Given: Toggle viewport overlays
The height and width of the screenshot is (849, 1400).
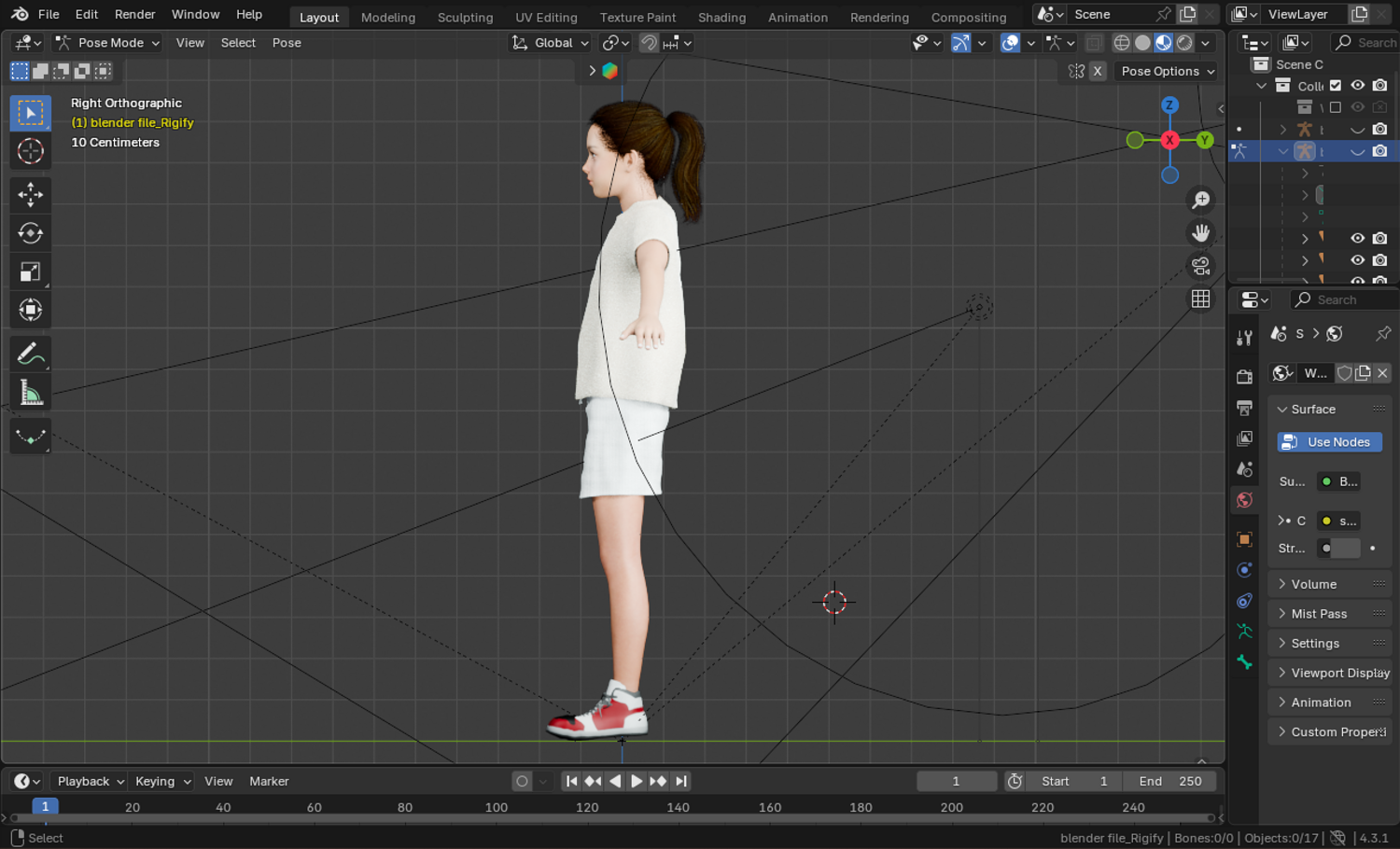Looking at the screenshot, I should click(1010, 43).
